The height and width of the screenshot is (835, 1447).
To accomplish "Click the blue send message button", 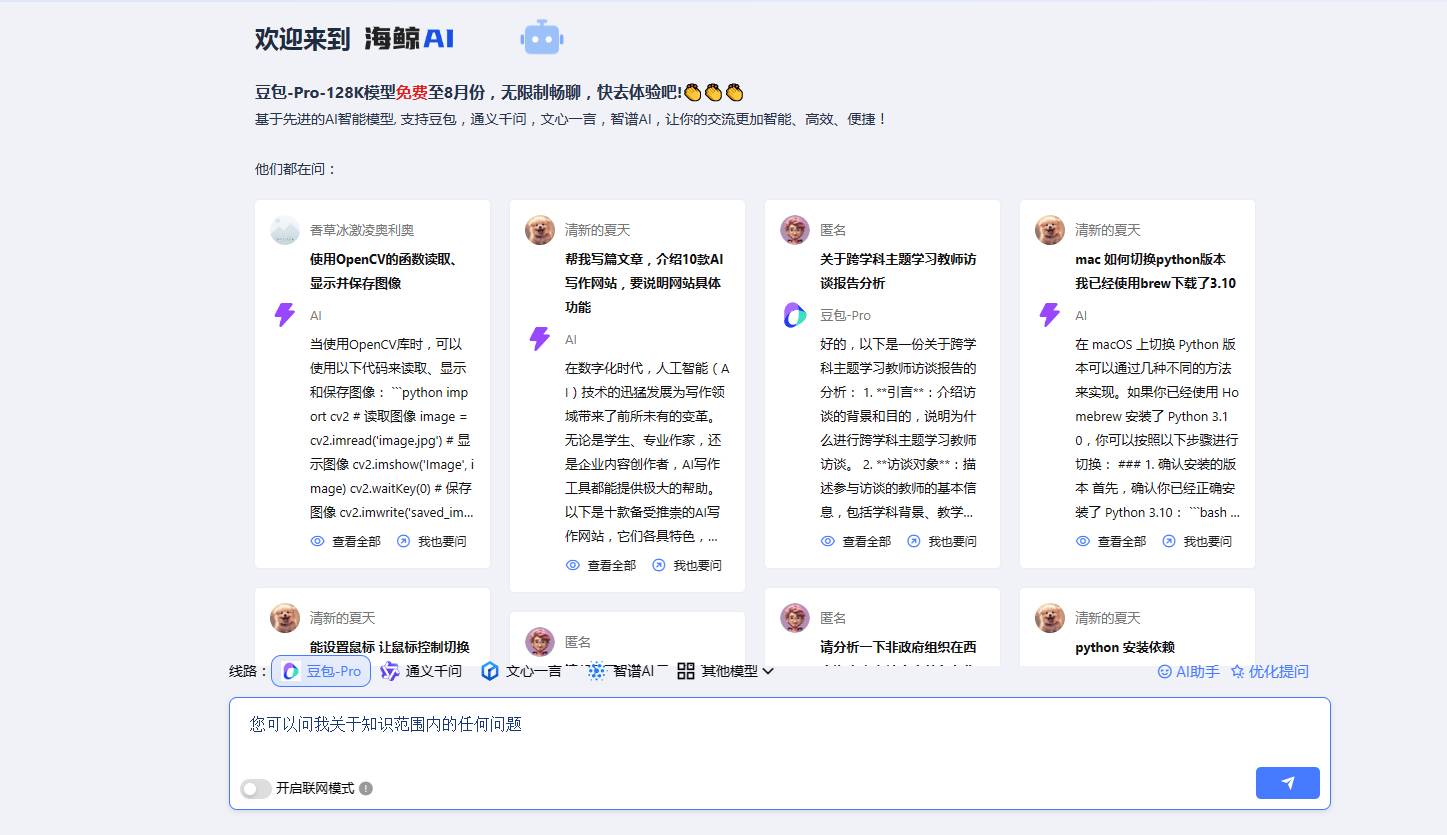I will (x=1287, y=783).
